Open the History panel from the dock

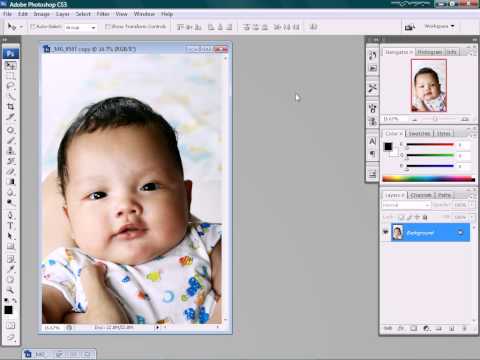372,55
